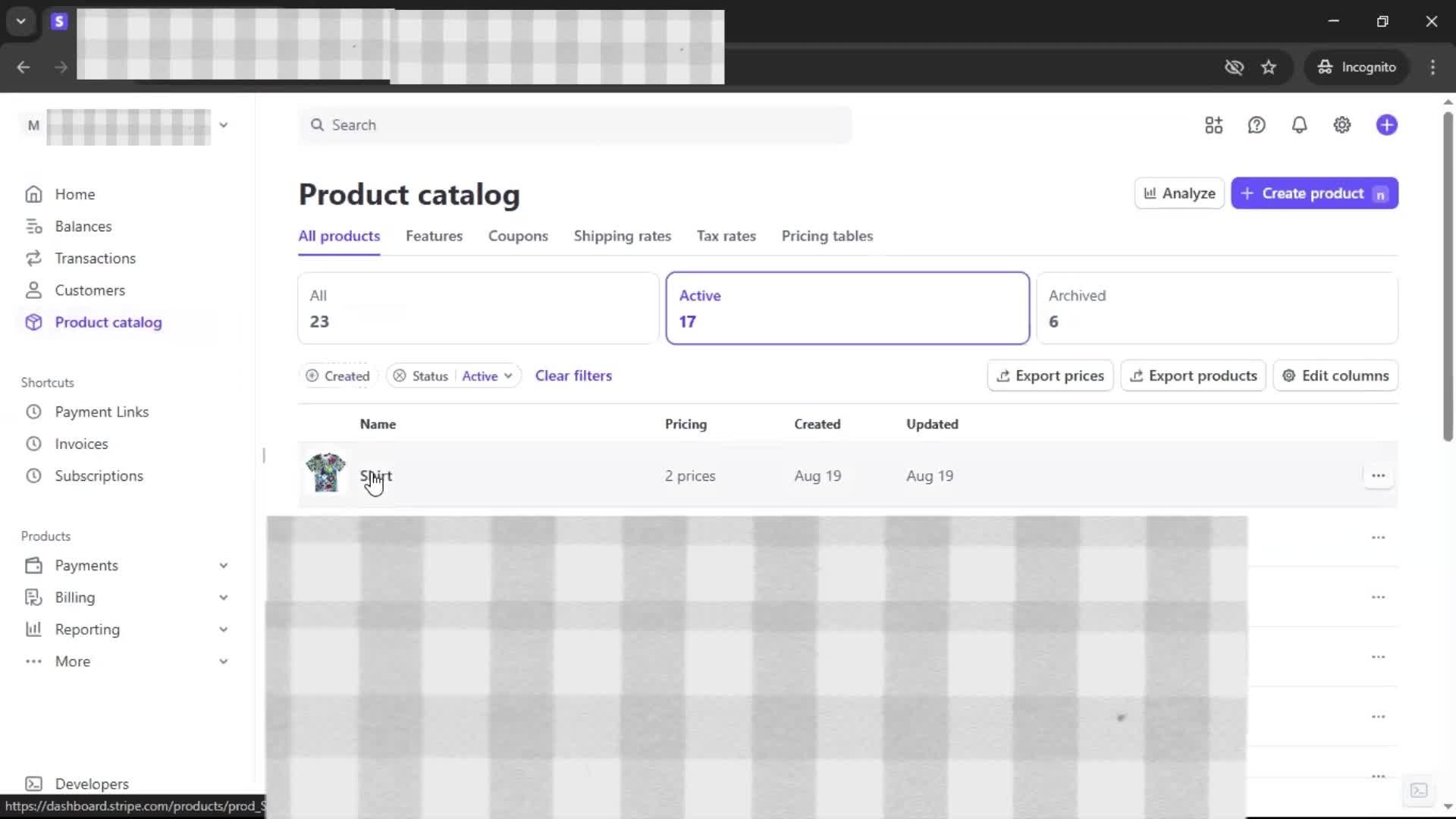Expand the Payments section chevron

[224, 566]
